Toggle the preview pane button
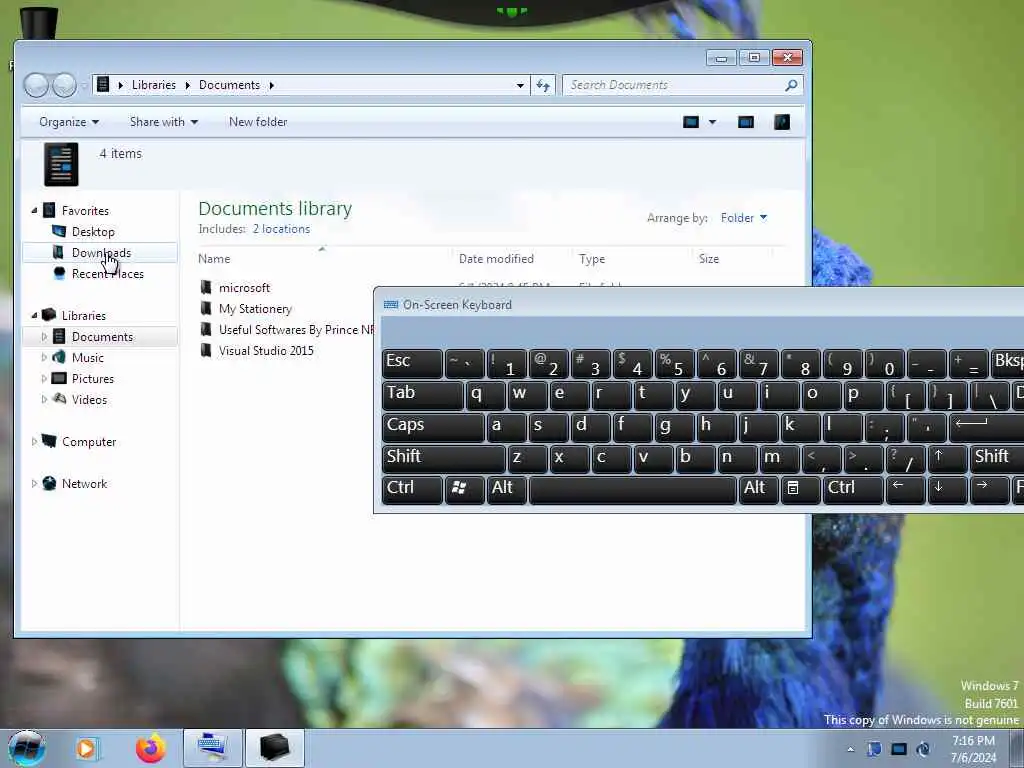Viewport: 1024px width, 768px height. tap(746, 122)
